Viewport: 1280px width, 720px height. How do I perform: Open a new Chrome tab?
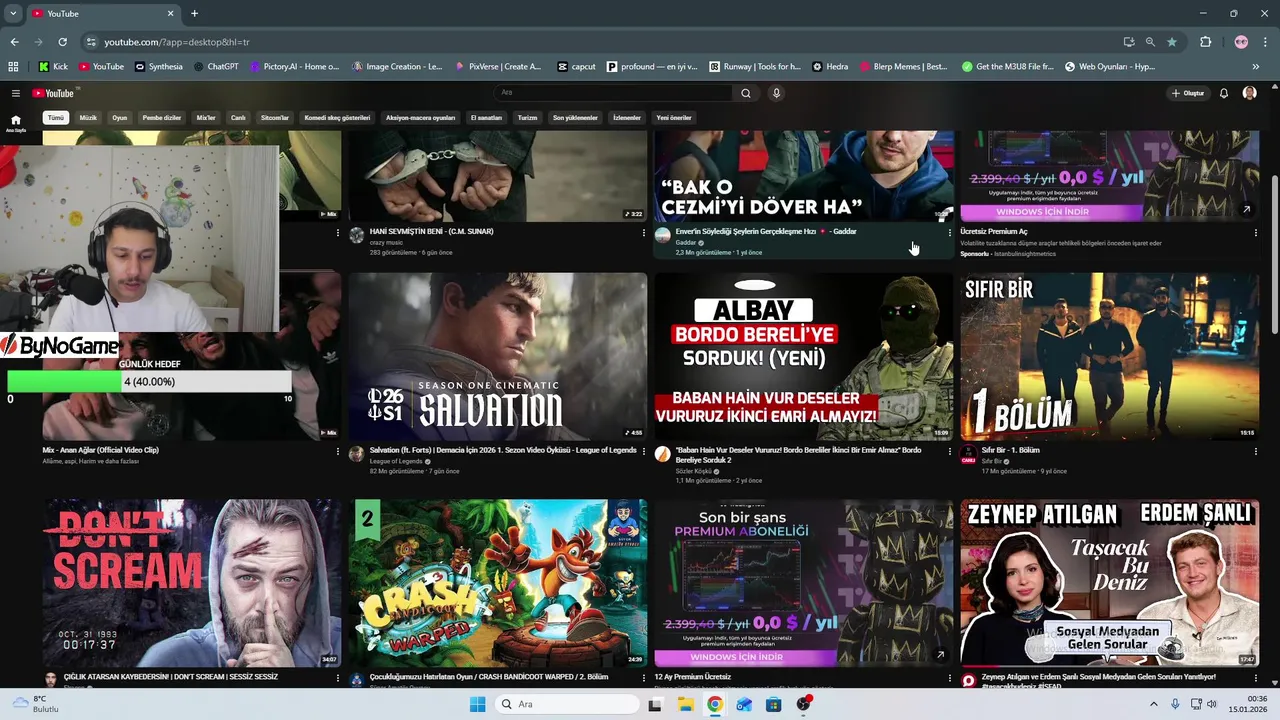(194, 14)
